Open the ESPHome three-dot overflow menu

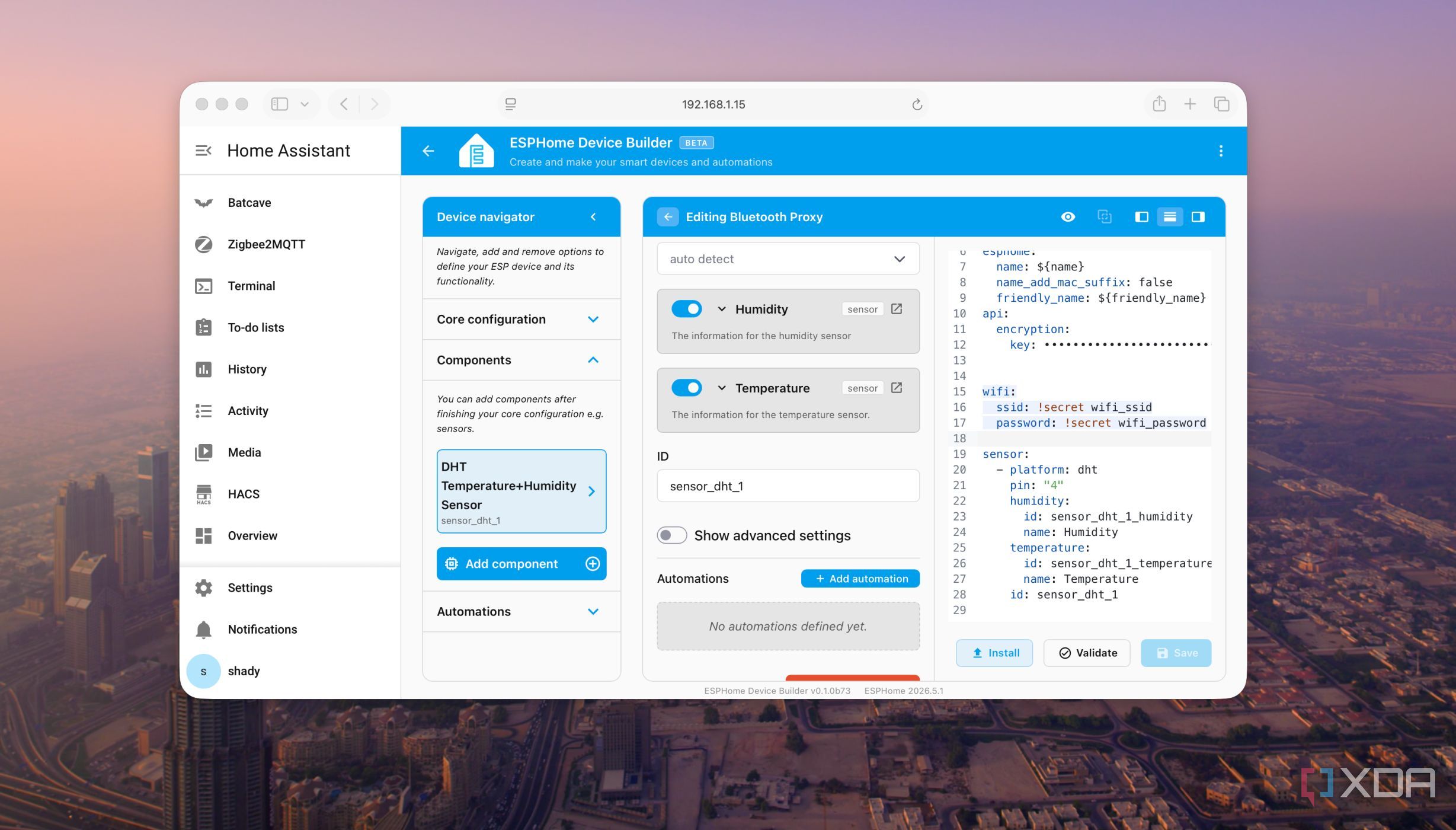coord(1221,151)
